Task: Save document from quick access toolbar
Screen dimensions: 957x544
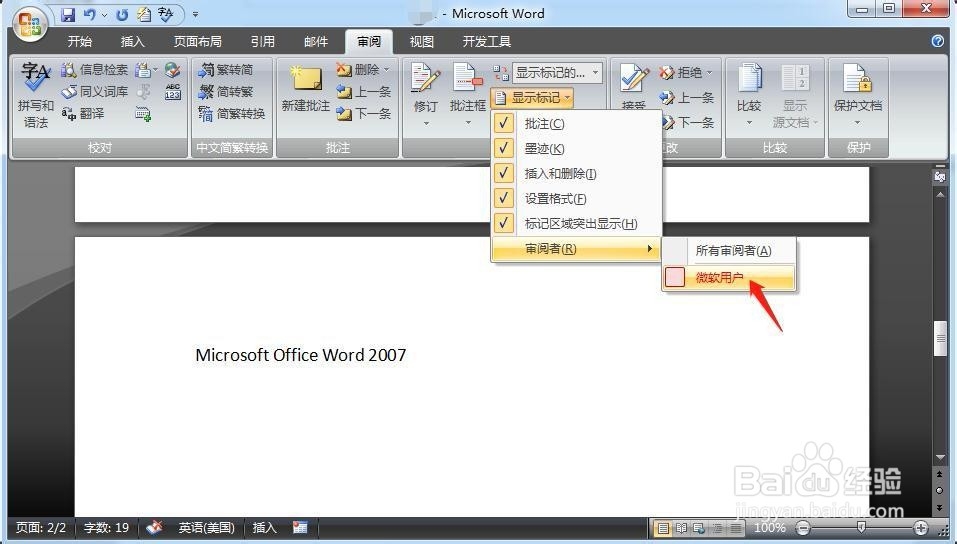Action: pyautogui.click(x=68, y=13)
